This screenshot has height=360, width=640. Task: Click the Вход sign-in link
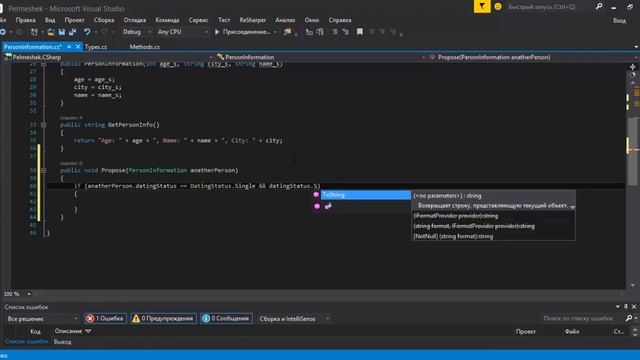[619, 20]
